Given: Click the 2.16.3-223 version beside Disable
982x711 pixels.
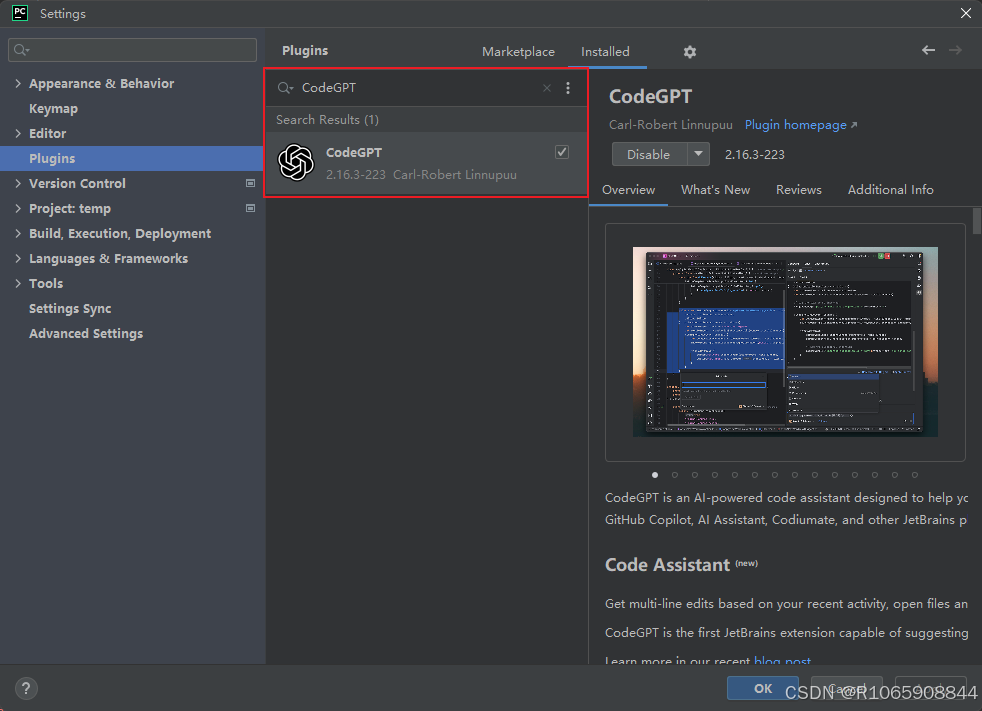Looking at the screenshot, I should point(755,155).
